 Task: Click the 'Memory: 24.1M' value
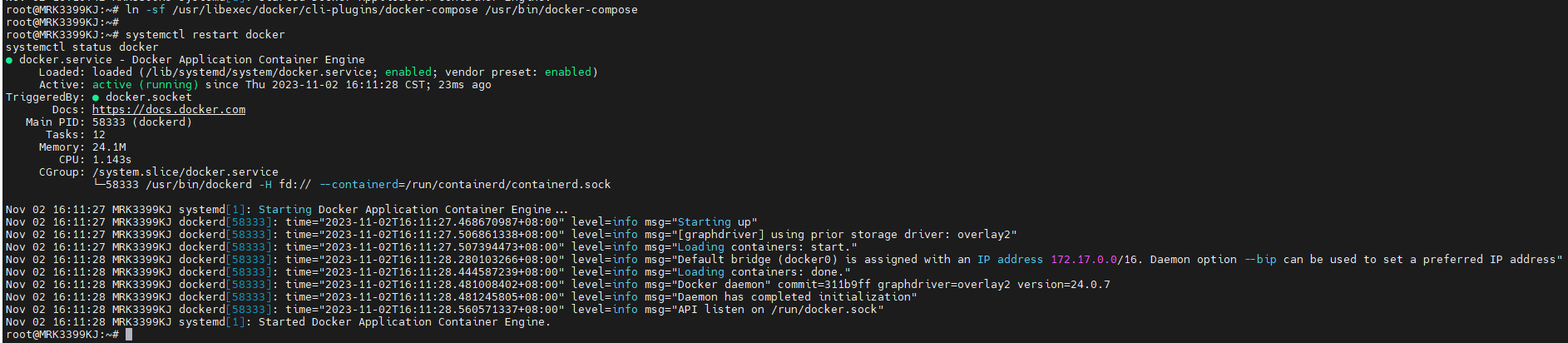point(109,147)
